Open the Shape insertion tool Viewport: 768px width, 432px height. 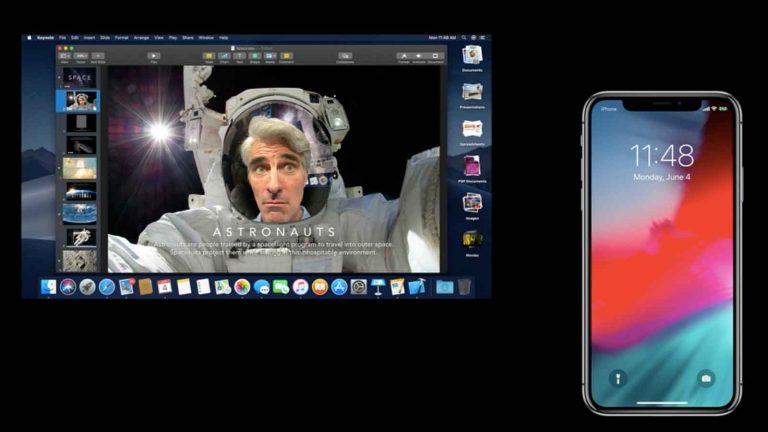256,56
